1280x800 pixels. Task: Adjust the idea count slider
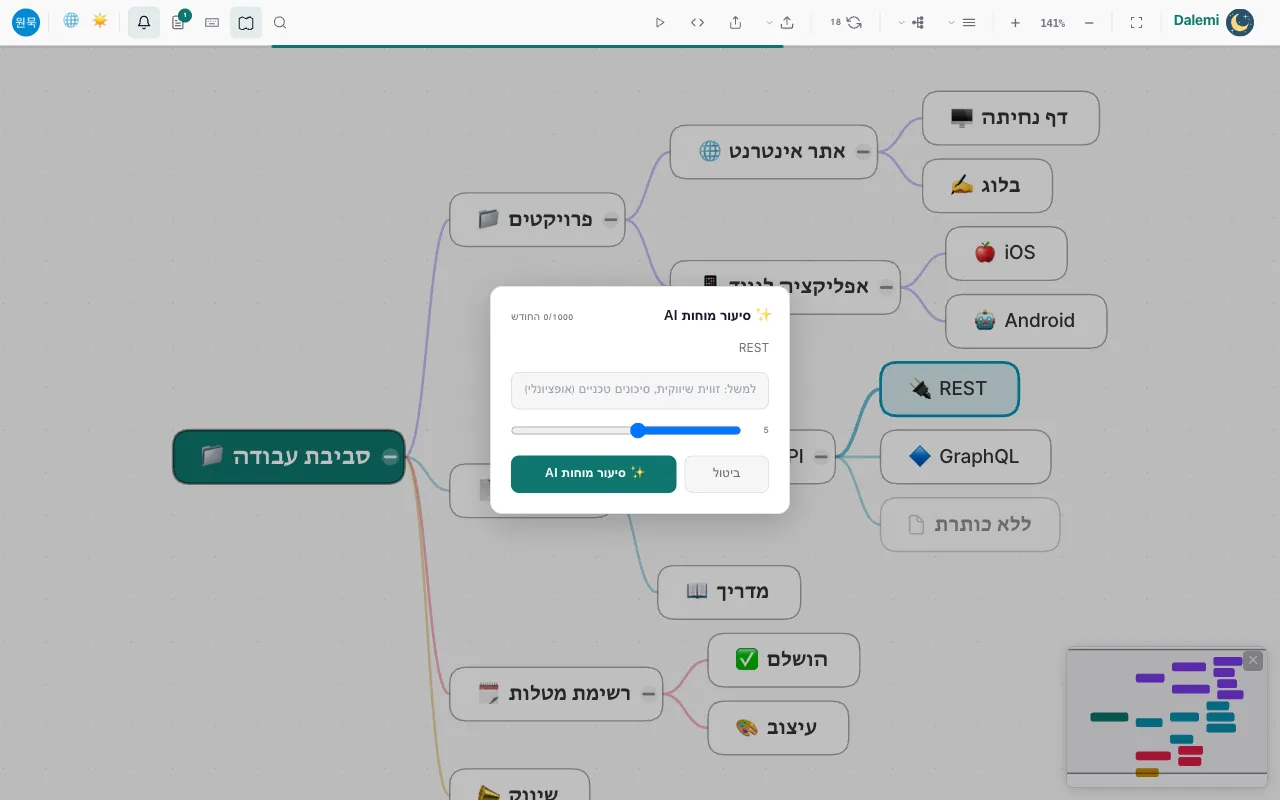pos(626,430)
